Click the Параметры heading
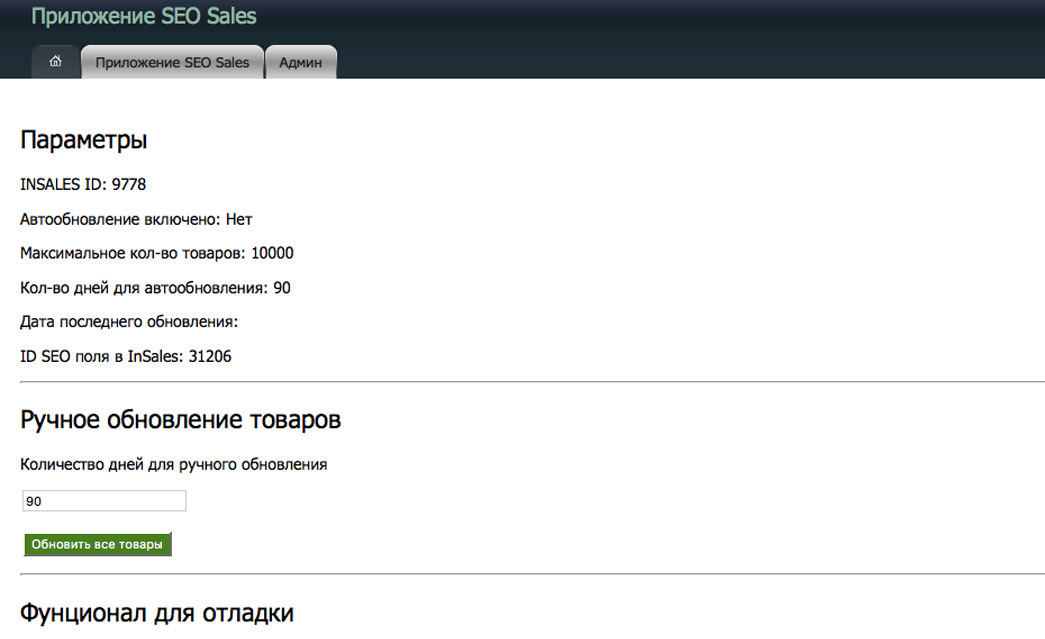 point(83,140)
